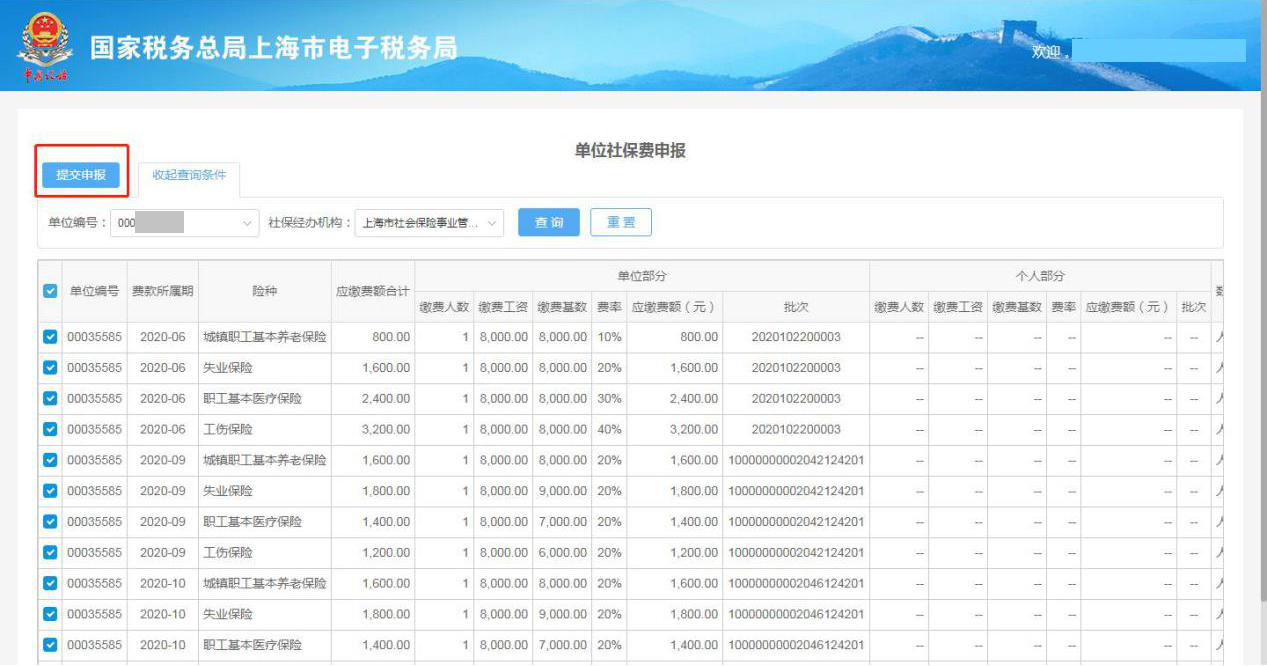Click the 国家税务总局上海市电子税务局 site title
Screen dimensions: 1267x666
(x=273, y=48)
